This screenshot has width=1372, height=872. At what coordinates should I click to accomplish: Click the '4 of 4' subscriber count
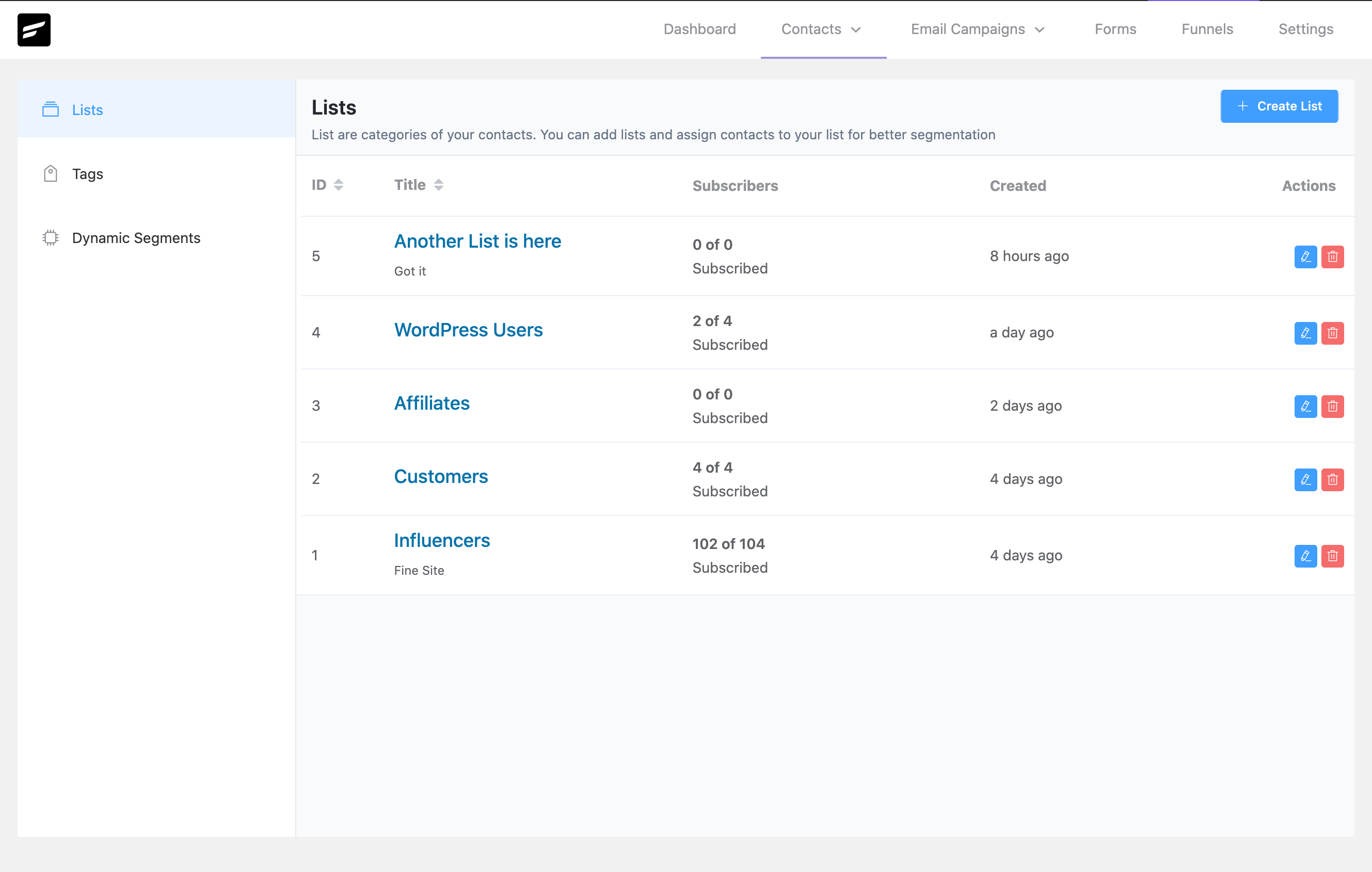coord(712,467)
